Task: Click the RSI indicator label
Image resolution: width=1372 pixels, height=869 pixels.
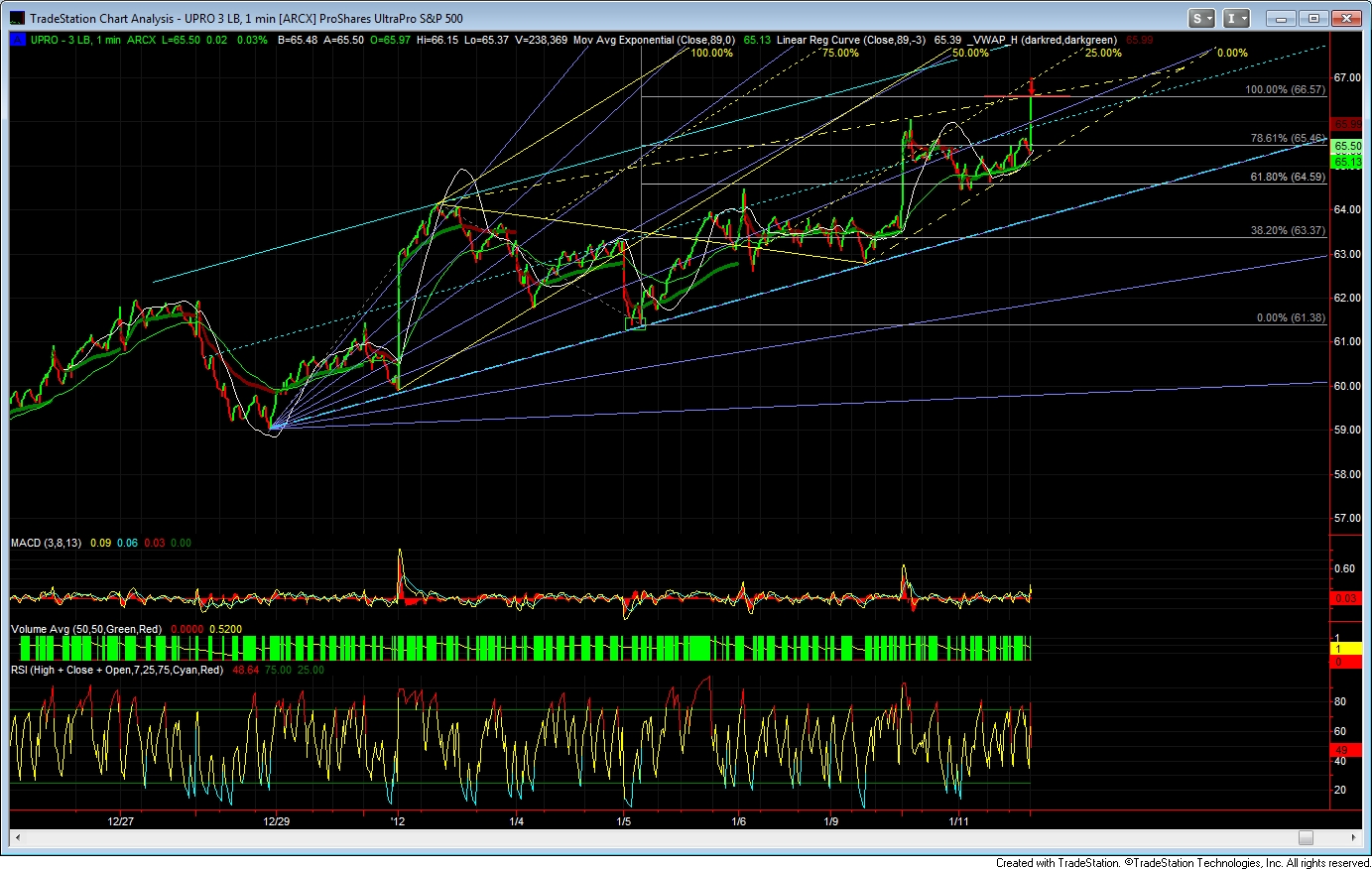Action: coord(118,670)
